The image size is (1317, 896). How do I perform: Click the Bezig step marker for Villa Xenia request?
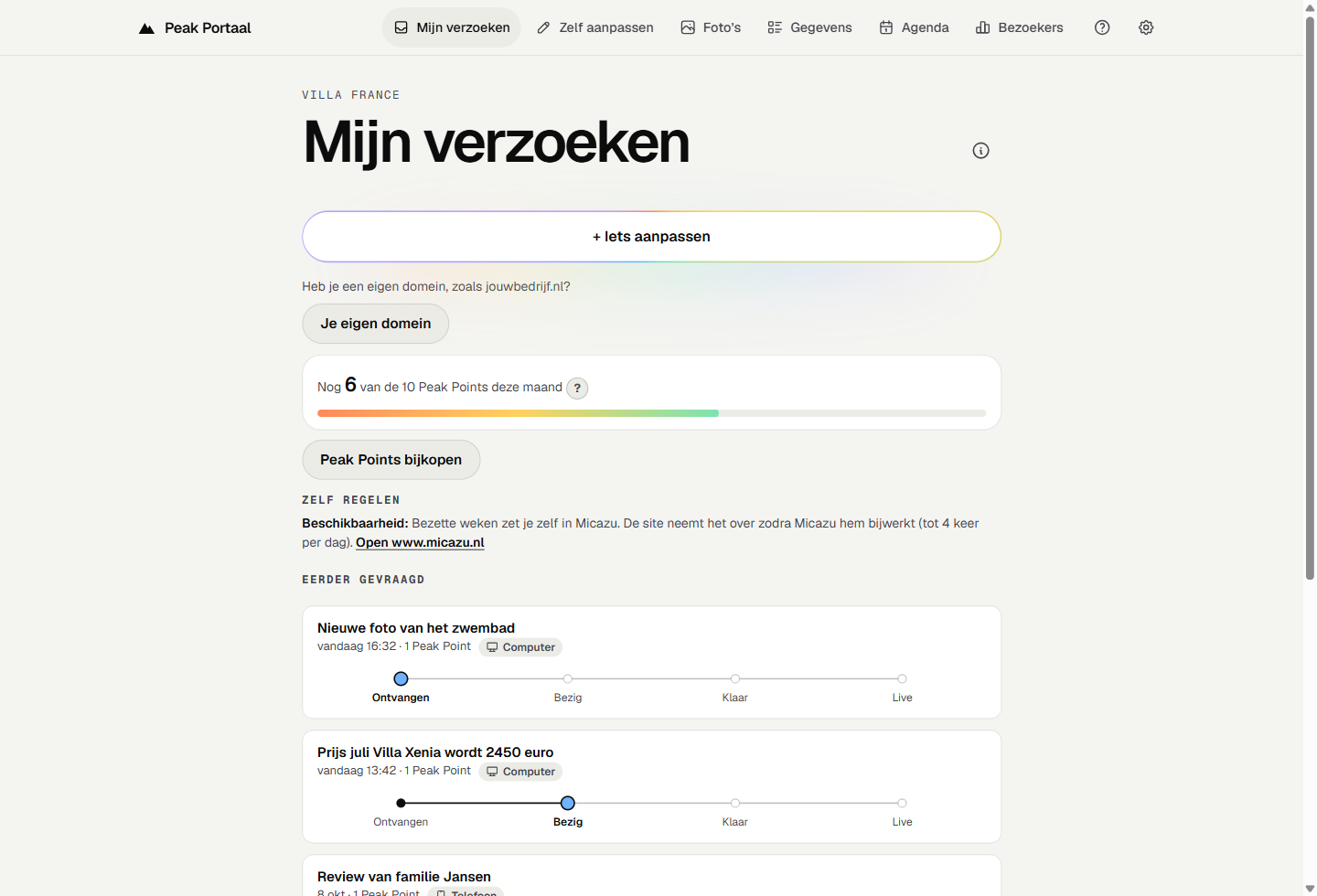[x=568, y=803]
